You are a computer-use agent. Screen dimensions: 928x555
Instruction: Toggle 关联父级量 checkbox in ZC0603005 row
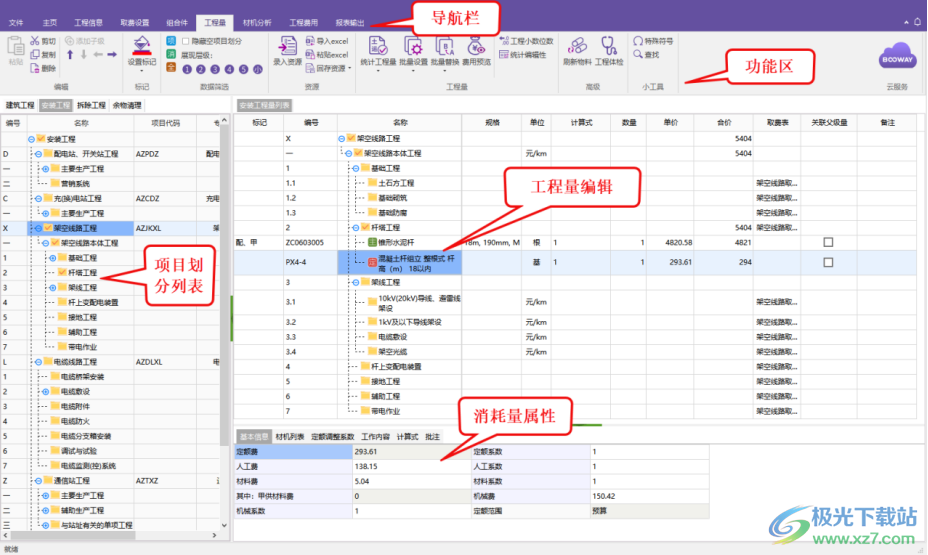click(829, 242)
